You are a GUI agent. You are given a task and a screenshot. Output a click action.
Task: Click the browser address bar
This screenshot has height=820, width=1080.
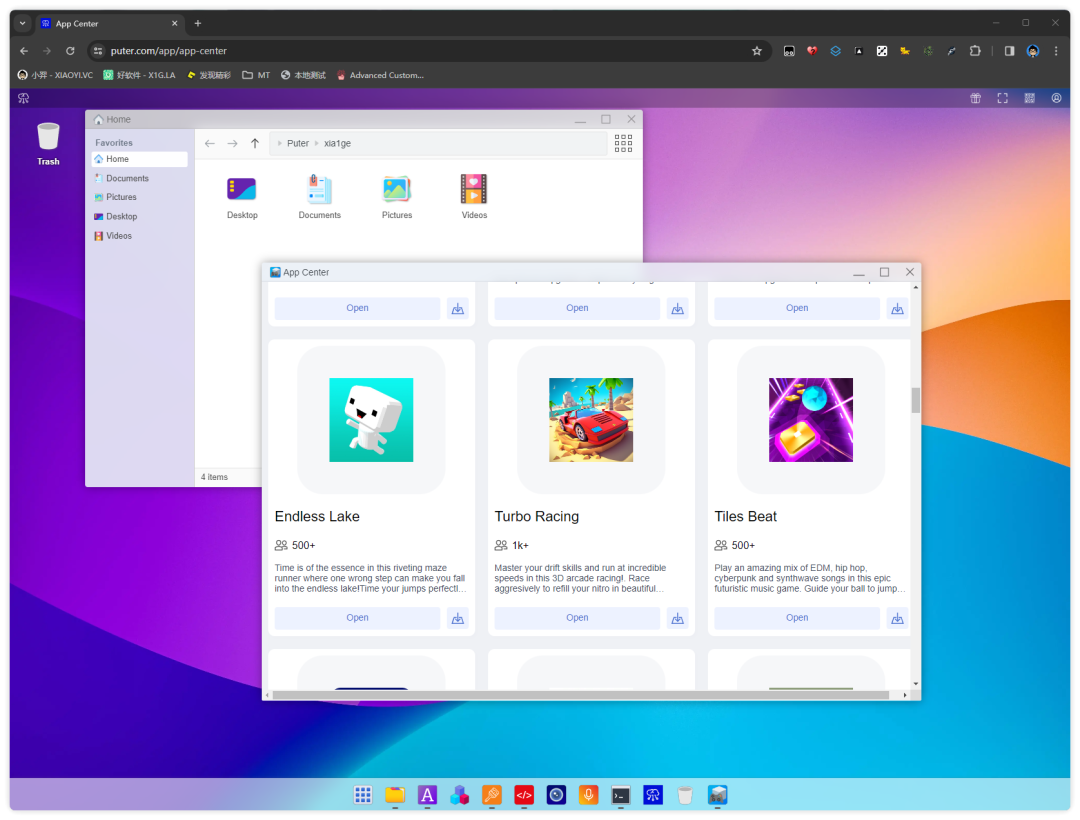pyautogui.click(x=427, y=51)
